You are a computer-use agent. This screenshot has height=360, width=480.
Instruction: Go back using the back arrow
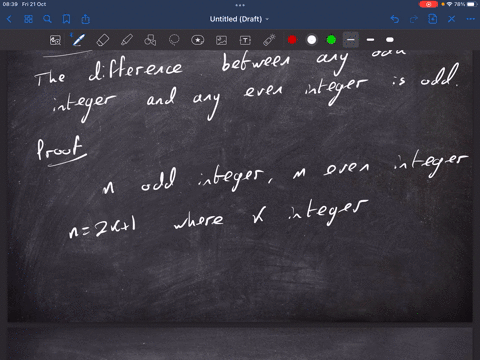(x=9, y=19)
